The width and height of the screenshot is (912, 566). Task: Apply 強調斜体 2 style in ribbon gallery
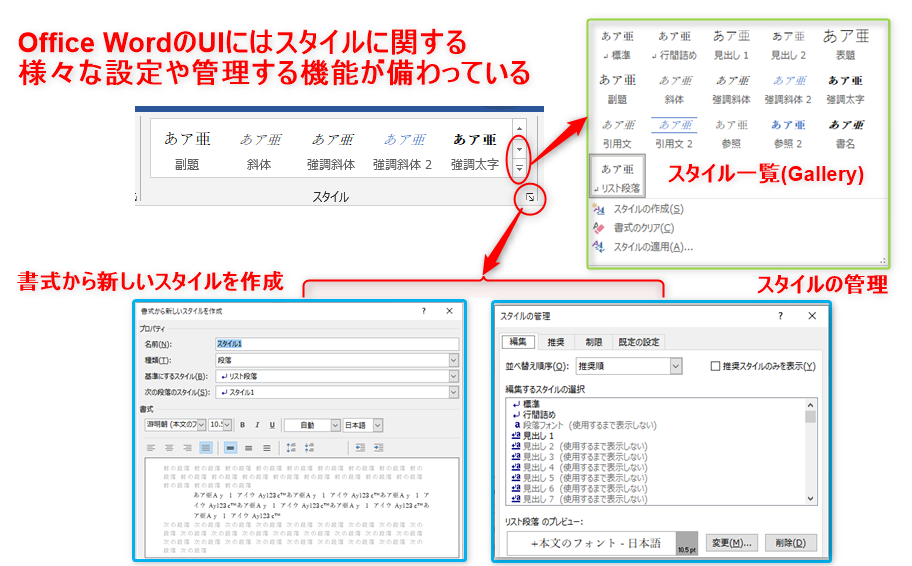coord(403,151)
